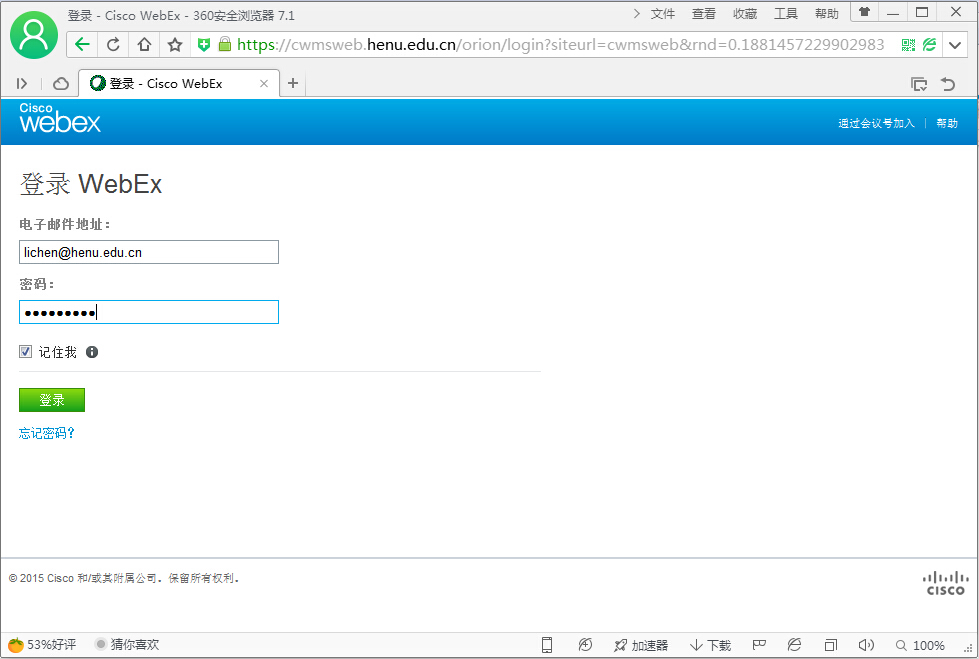979x659 pixels.
Task: Restore closed tab with undo icon
Action: point(948,84)
